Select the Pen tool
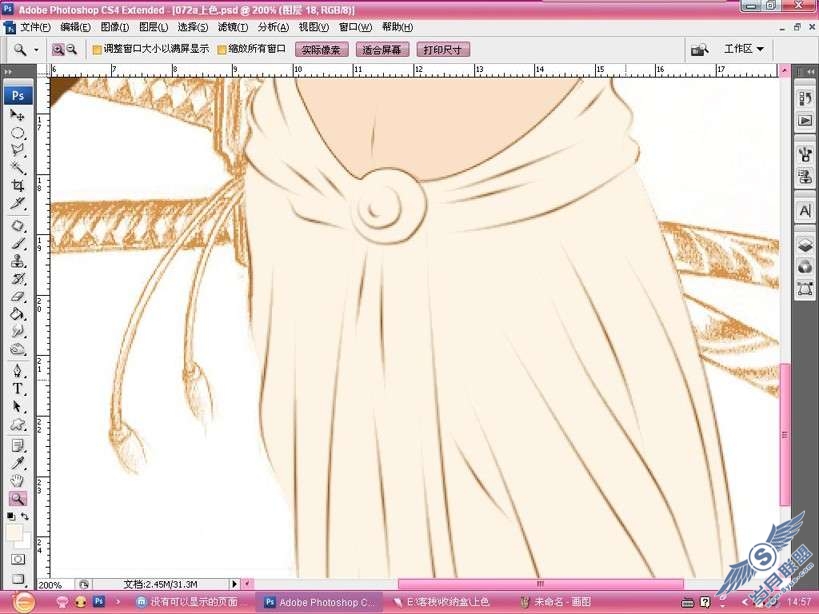The image size is (819, 614). point(17,371)
